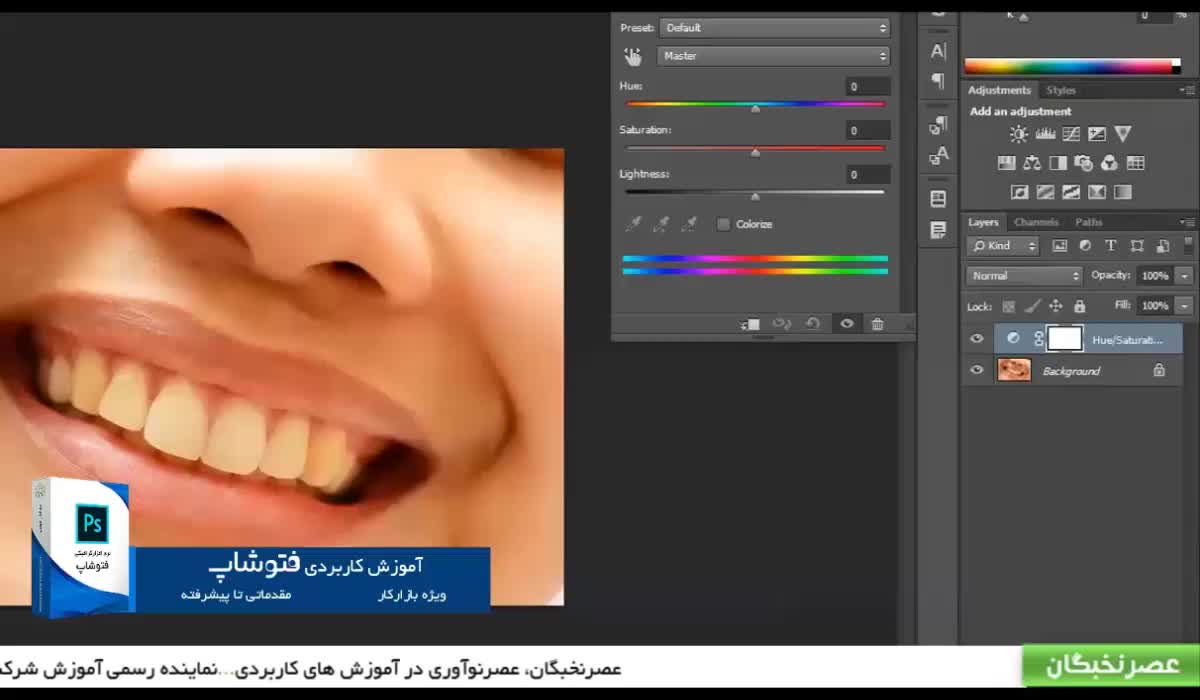Hide the Background layer
The height and width of the screenshot is (700, 1200).
pyautogui.click(x=977, y=370)
